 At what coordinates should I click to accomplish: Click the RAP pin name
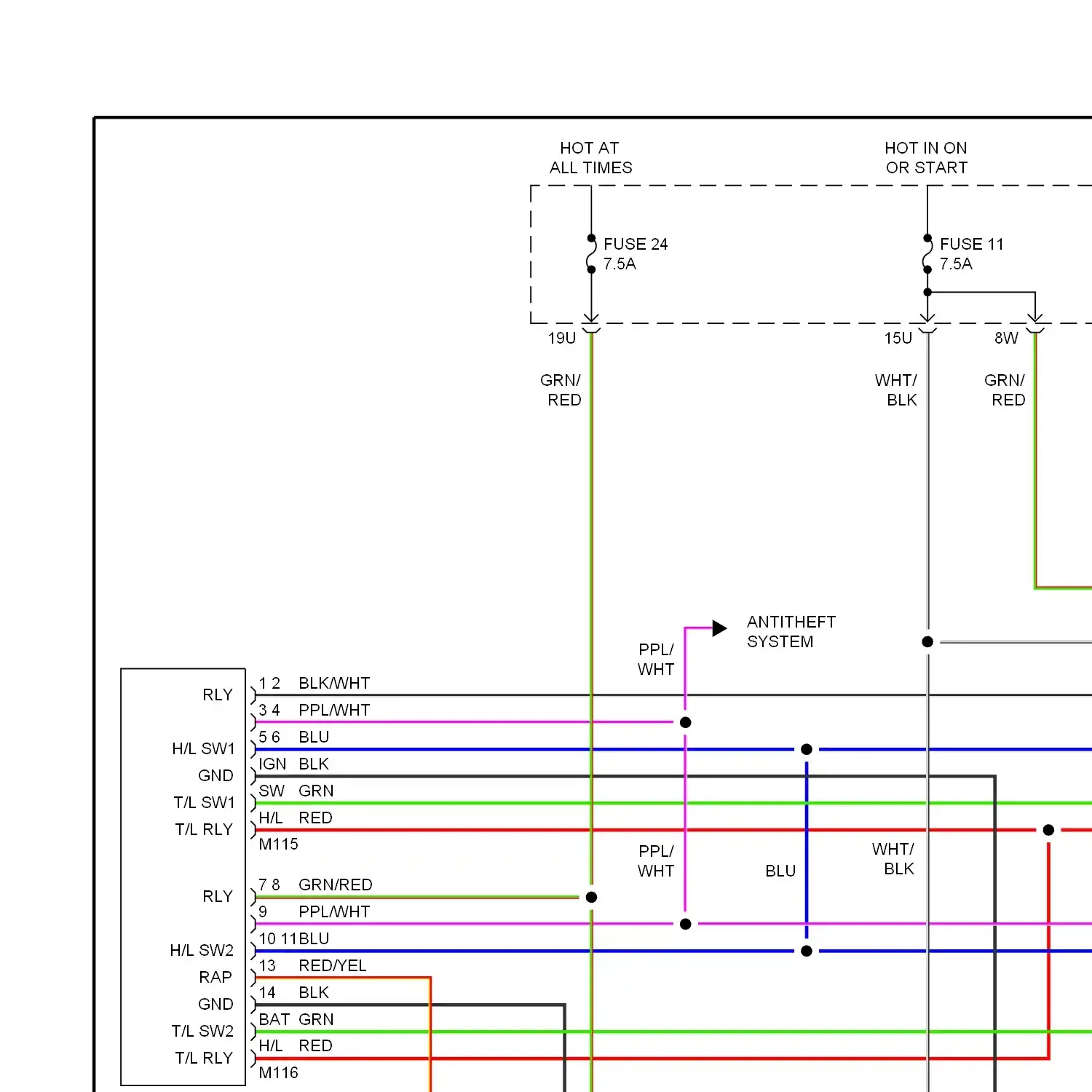point(215,978)
